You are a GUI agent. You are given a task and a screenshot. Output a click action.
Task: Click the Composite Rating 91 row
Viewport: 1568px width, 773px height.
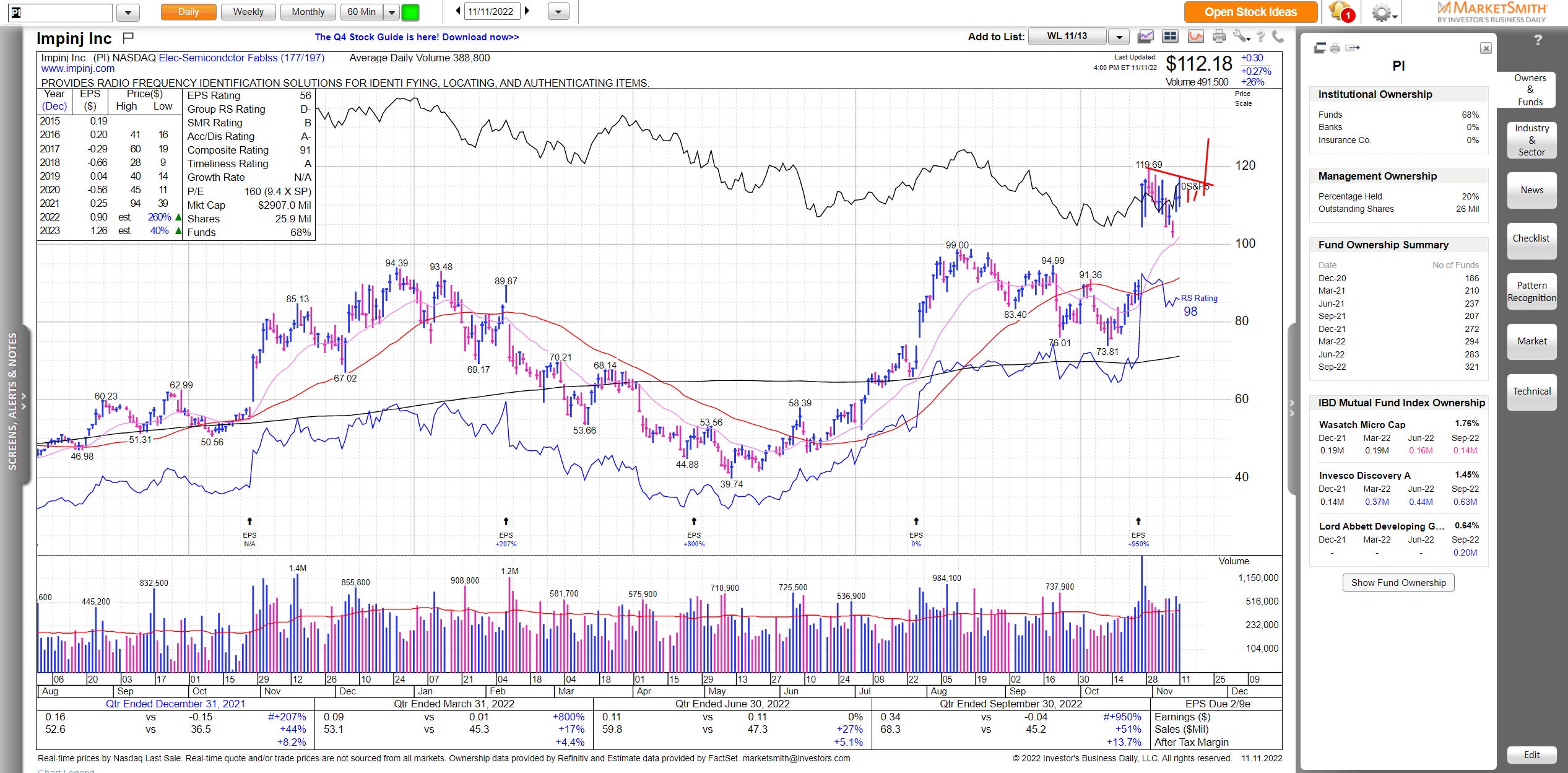(x=249, y=150)
